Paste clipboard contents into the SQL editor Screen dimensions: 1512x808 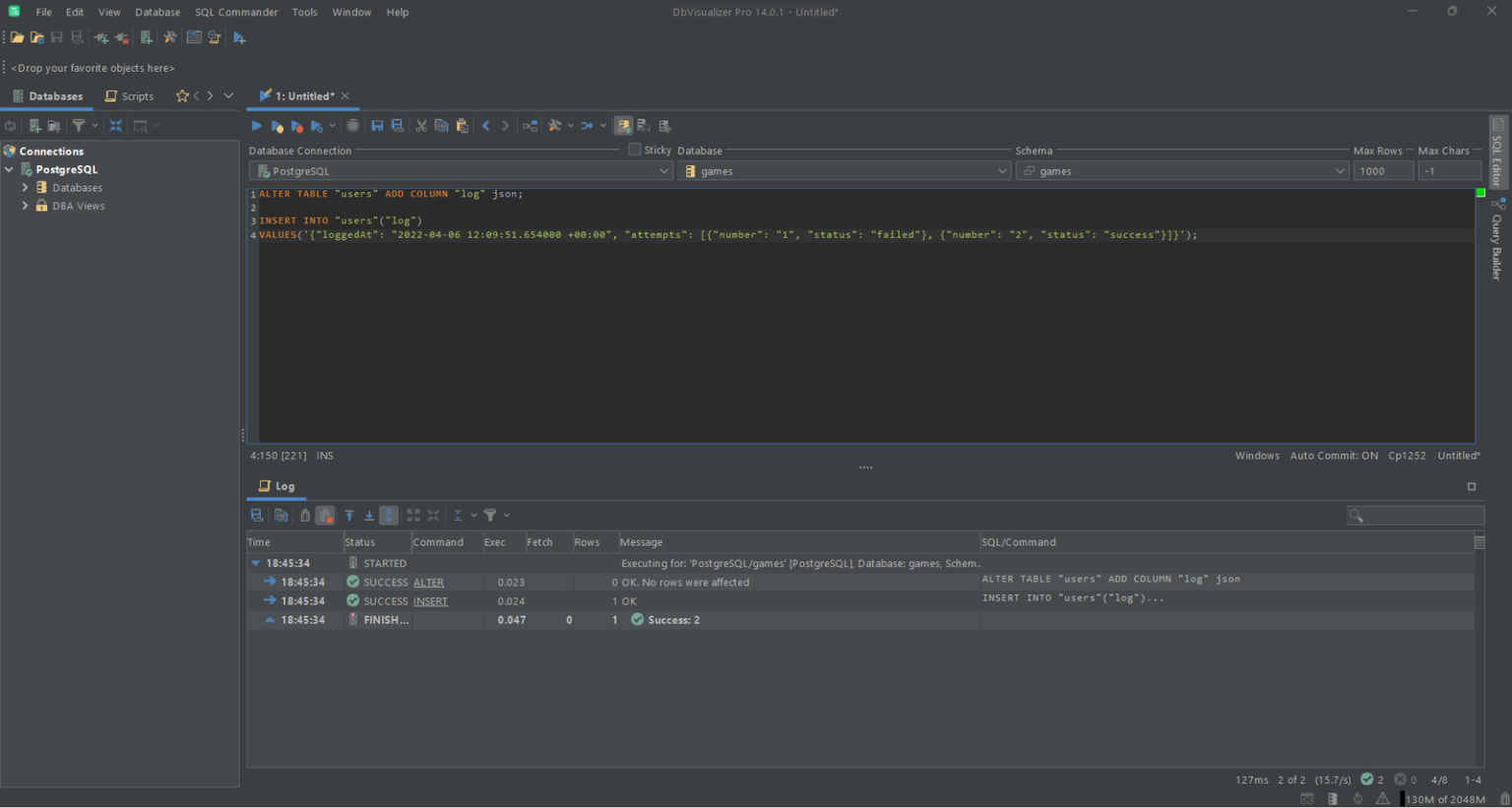(462, 125)
